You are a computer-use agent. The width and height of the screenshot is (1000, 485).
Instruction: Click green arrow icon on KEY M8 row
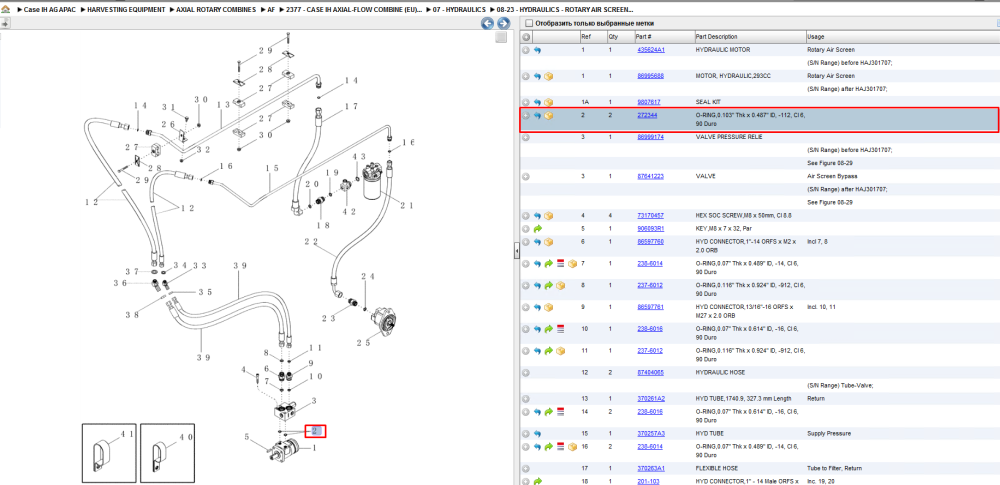coord(537,228)
